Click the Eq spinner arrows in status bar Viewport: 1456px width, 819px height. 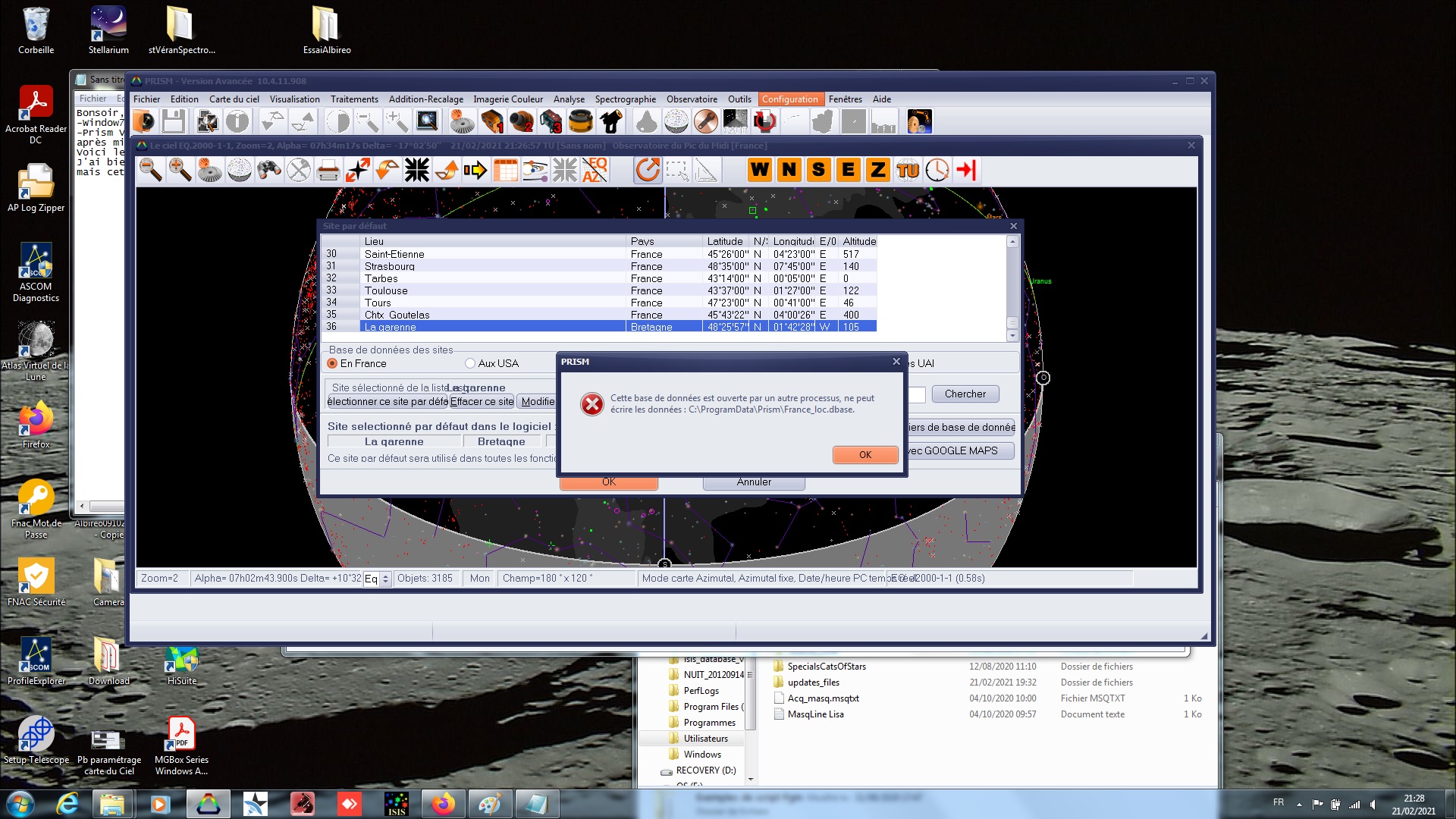(385, 579)
